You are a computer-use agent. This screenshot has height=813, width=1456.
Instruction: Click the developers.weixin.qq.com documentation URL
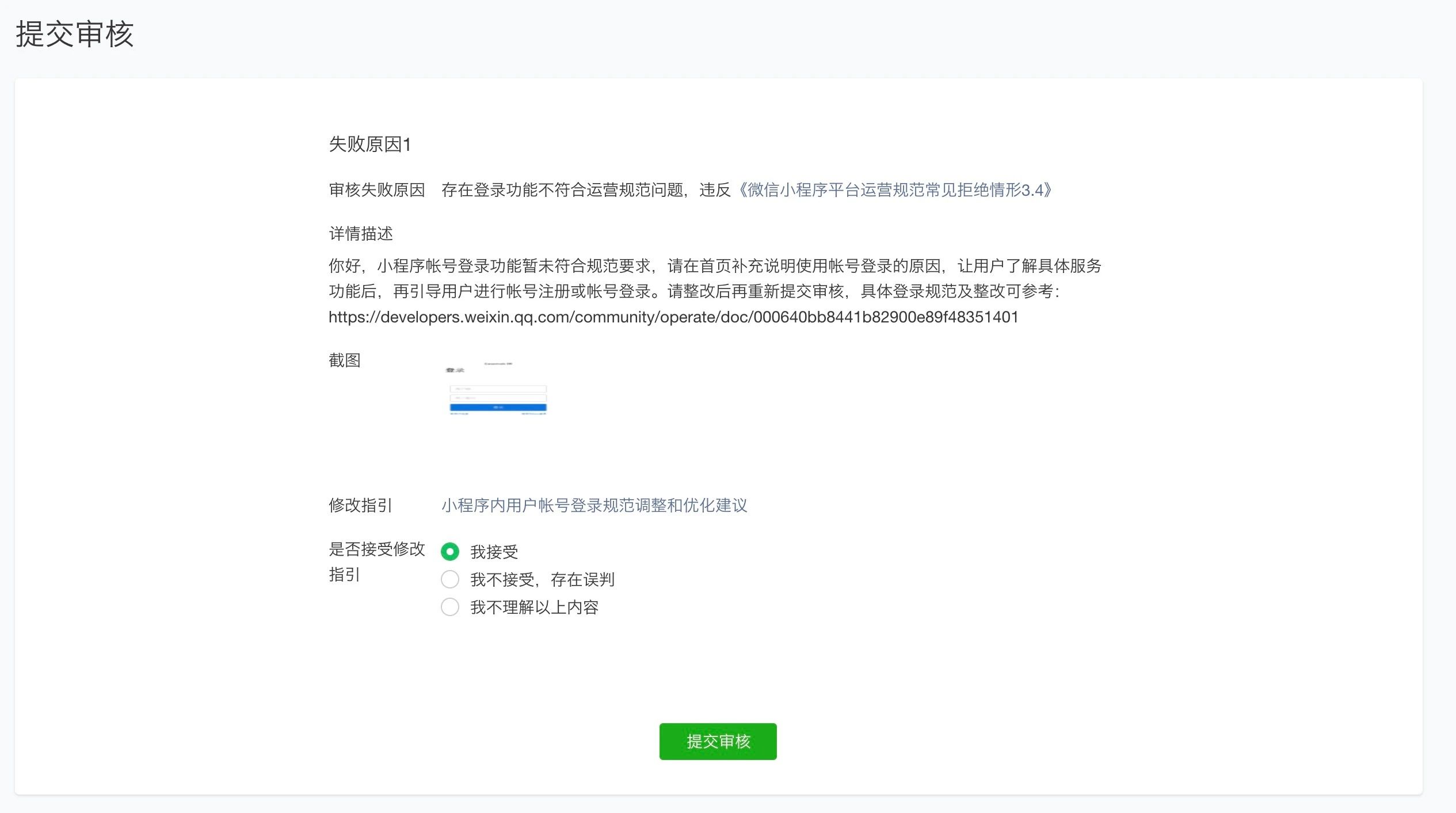673,316
